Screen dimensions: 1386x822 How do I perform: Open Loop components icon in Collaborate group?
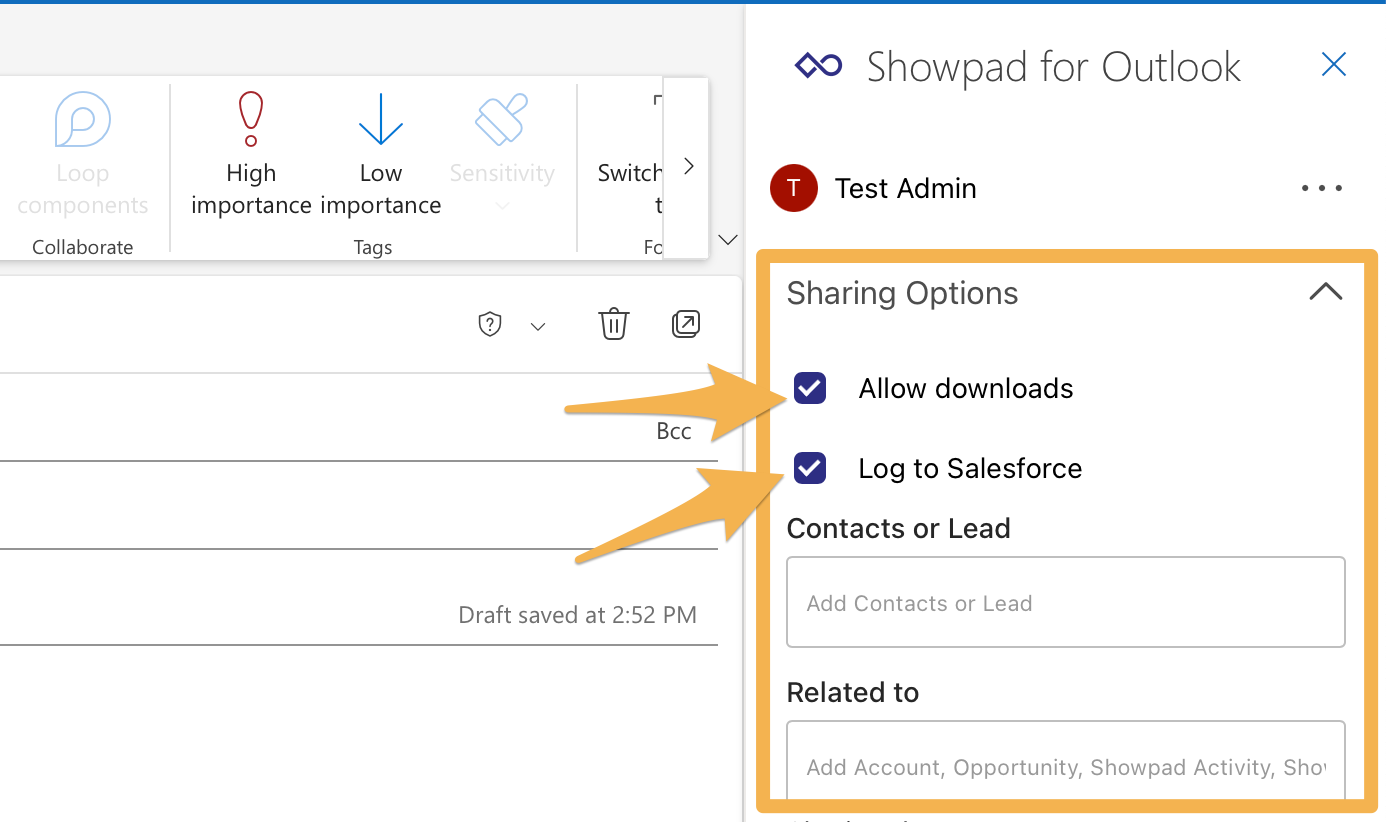(82, 119)
